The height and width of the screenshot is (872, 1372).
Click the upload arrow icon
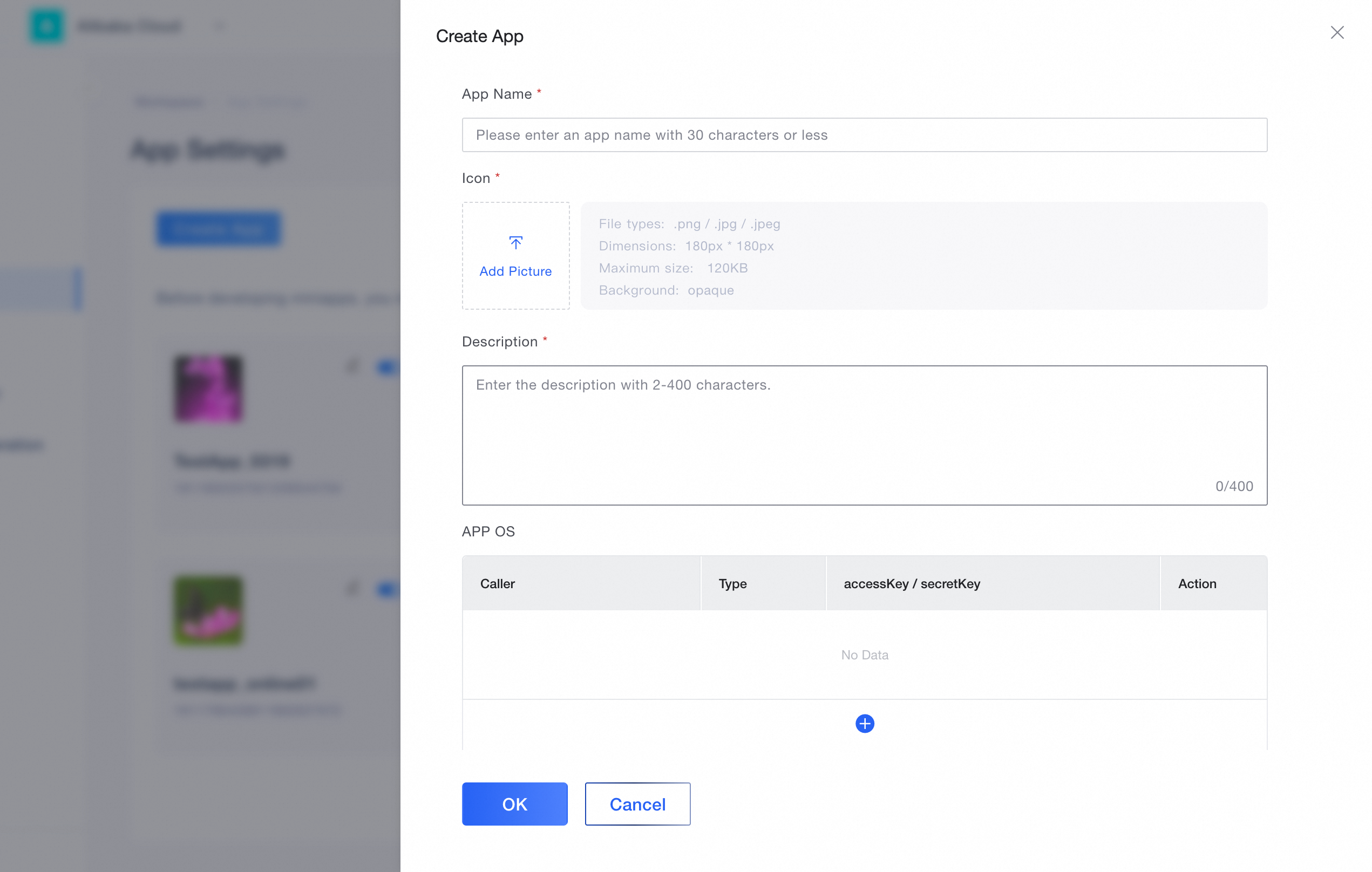[x=515, y=243]
